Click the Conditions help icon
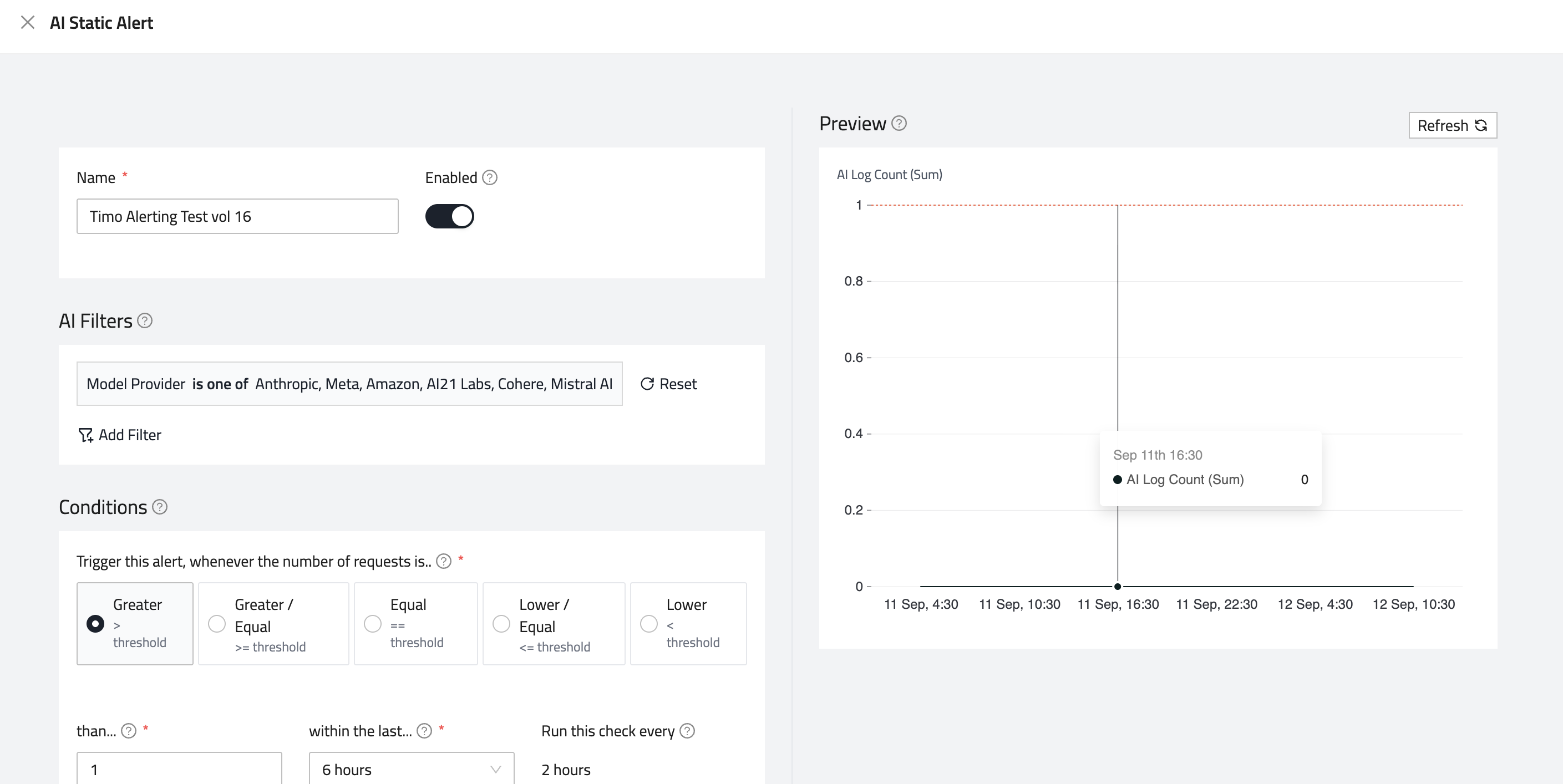This screenshot has width=1563, height=784. (160, 507)
